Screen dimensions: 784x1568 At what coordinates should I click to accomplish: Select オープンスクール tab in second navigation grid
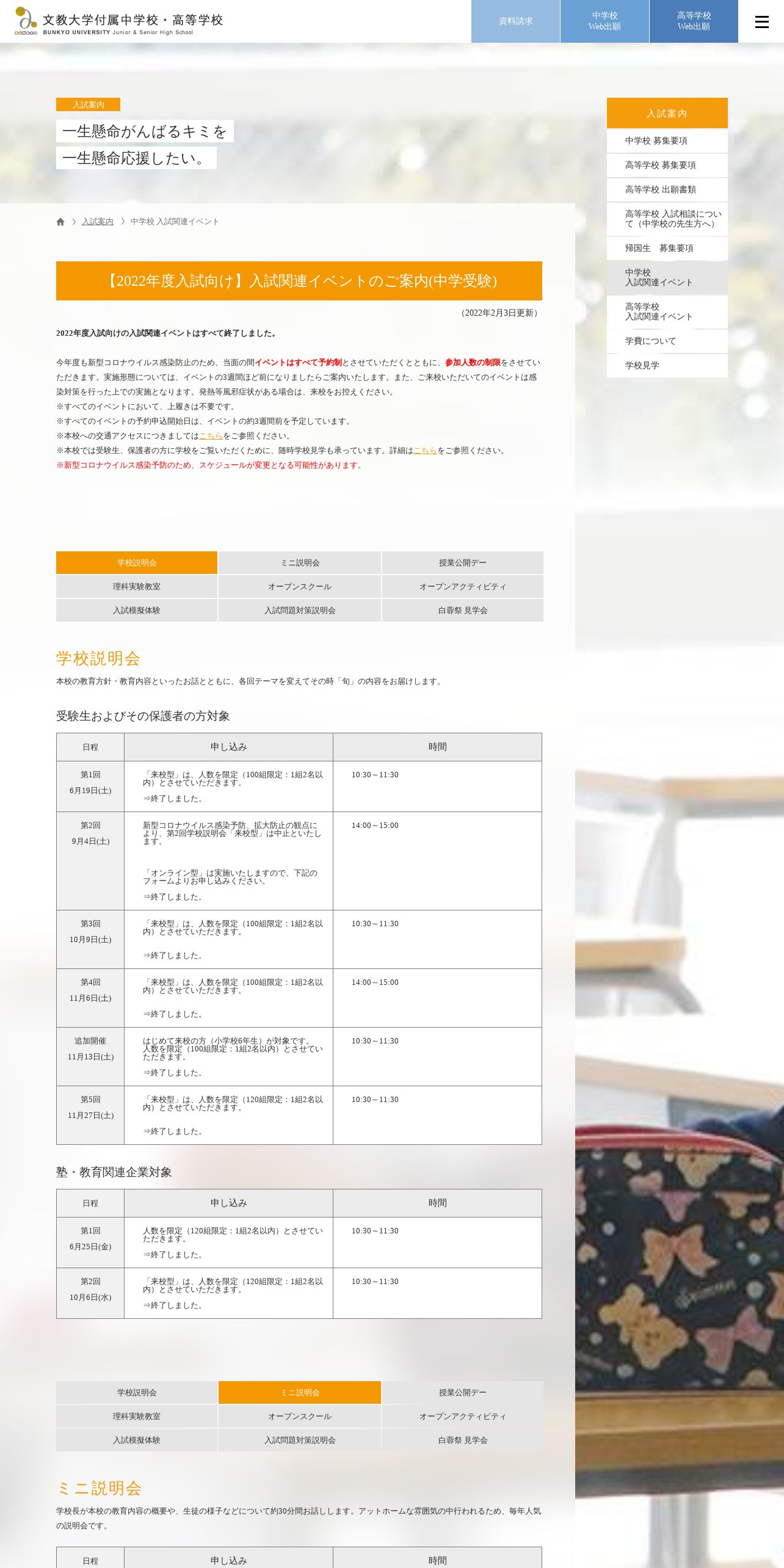300,1417
